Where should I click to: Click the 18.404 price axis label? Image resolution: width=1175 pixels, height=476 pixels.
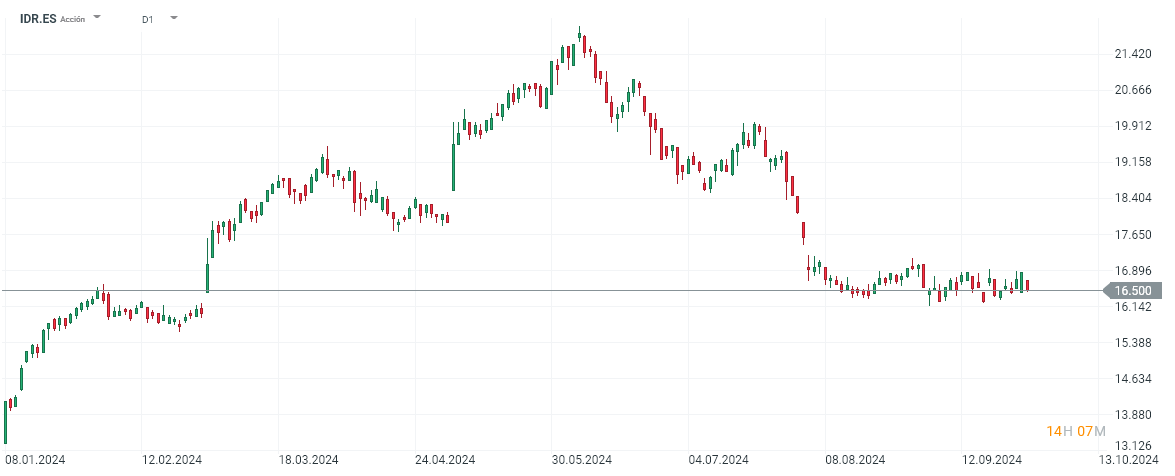(1133, 198)
